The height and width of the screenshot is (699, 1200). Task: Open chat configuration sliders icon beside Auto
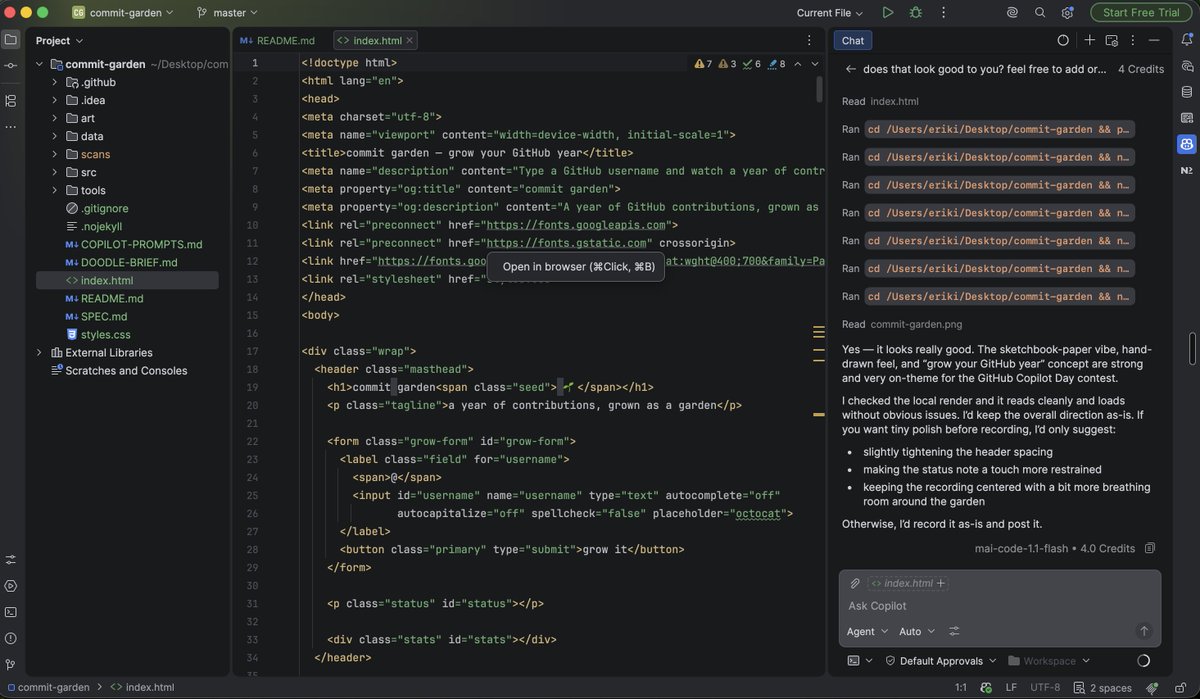click(x=954, y=631)
